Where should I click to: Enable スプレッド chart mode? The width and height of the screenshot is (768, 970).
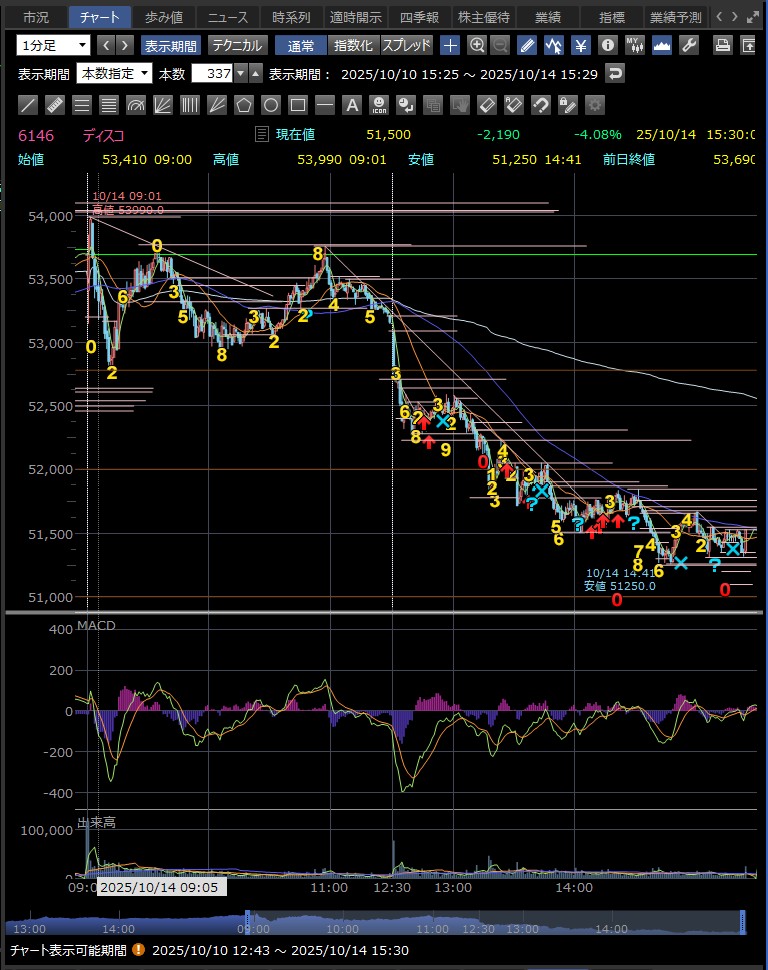pyautogui.click(x=407, y=45)
